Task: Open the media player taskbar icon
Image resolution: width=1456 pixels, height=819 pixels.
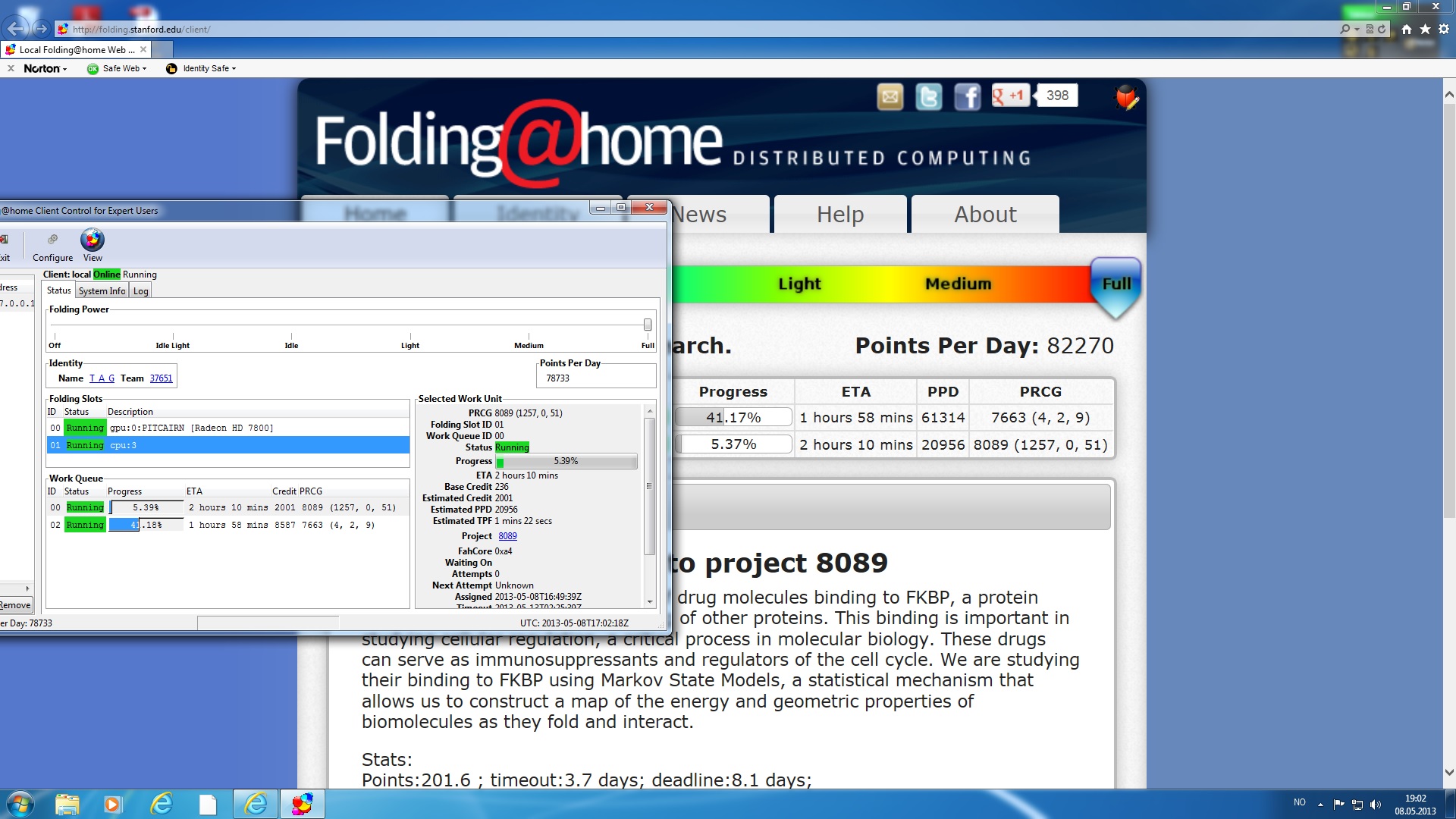Action: [x=112, y=804]
